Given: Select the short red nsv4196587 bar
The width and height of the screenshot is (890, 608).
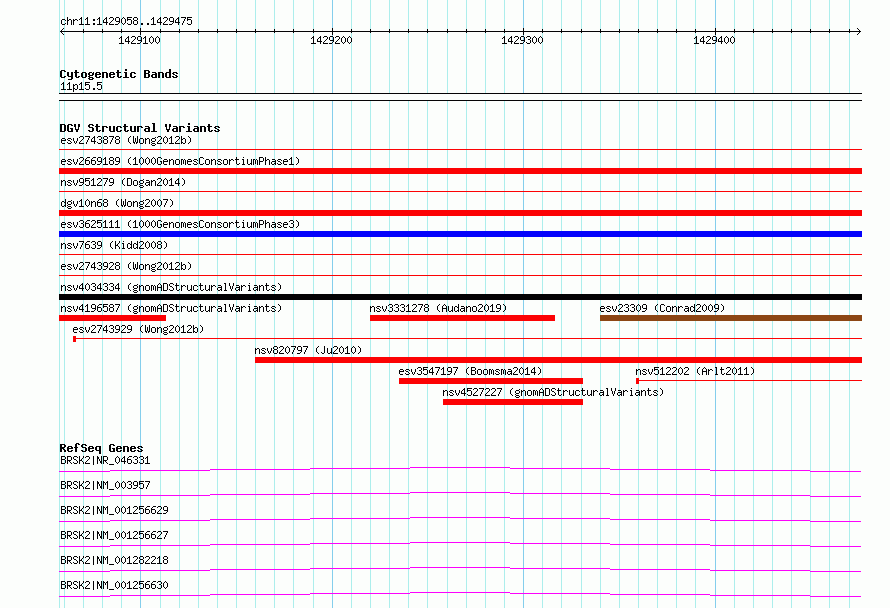Looking at the screenshot, I should [x=112, y=318].
